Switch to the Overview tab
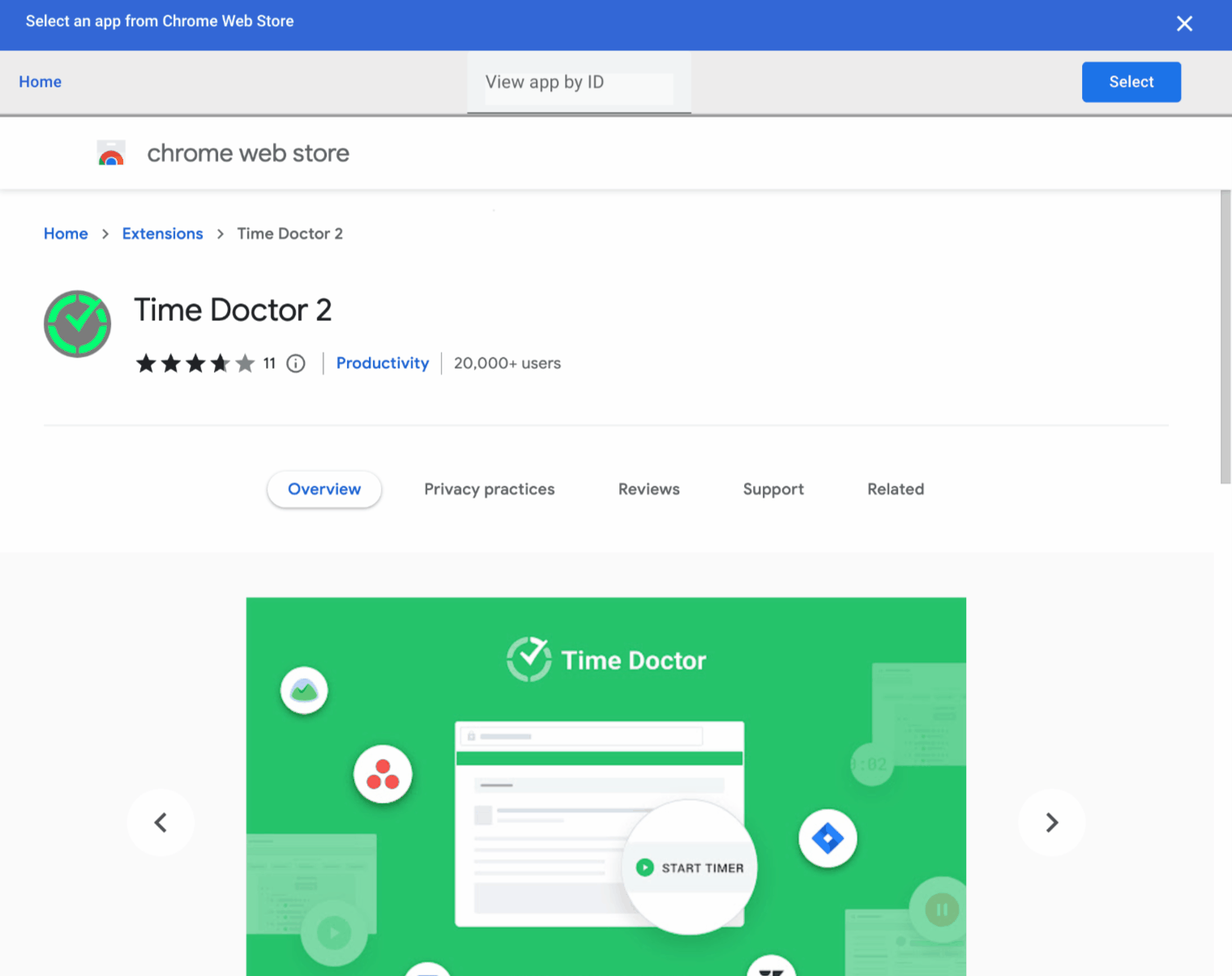Viewport: 1232px width, 976px height. (x=324, y=489)
